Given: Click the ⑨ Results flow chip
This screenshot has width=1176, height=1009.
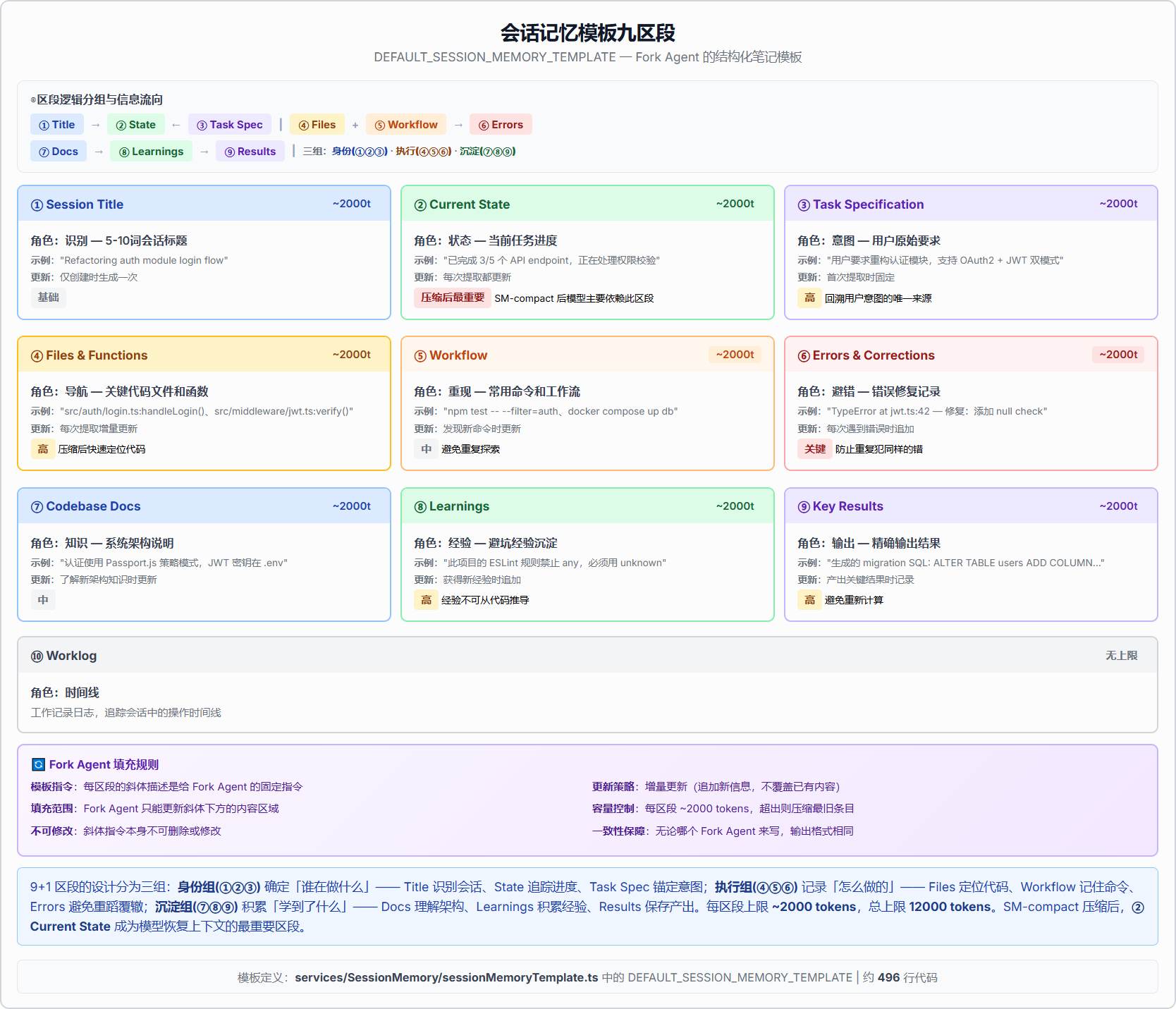Looking at the screenshot, I should tap(250, 152).
